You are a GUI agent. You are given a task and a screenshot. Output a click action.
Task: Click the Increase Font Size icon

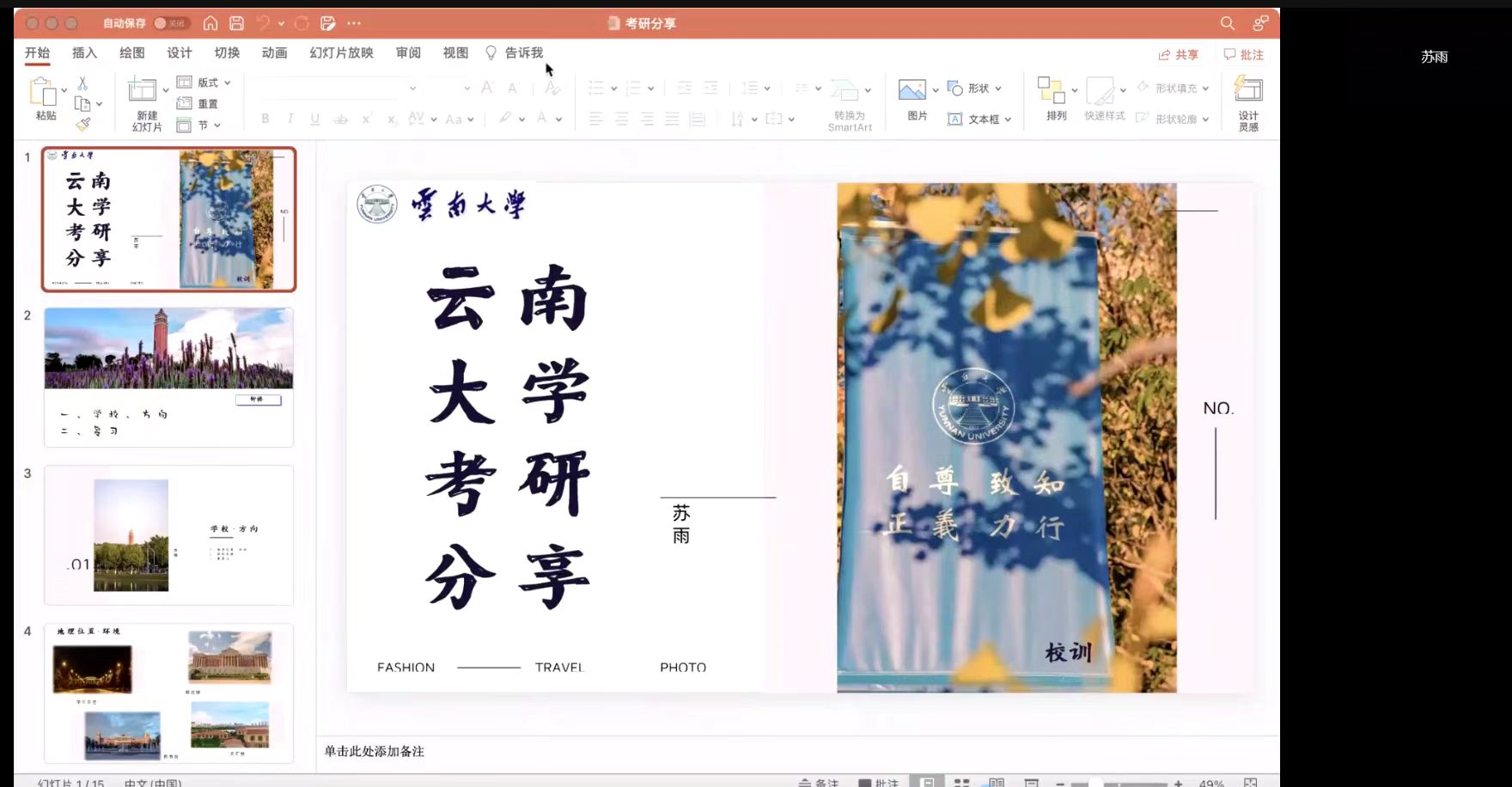click(x=487, y=88)
